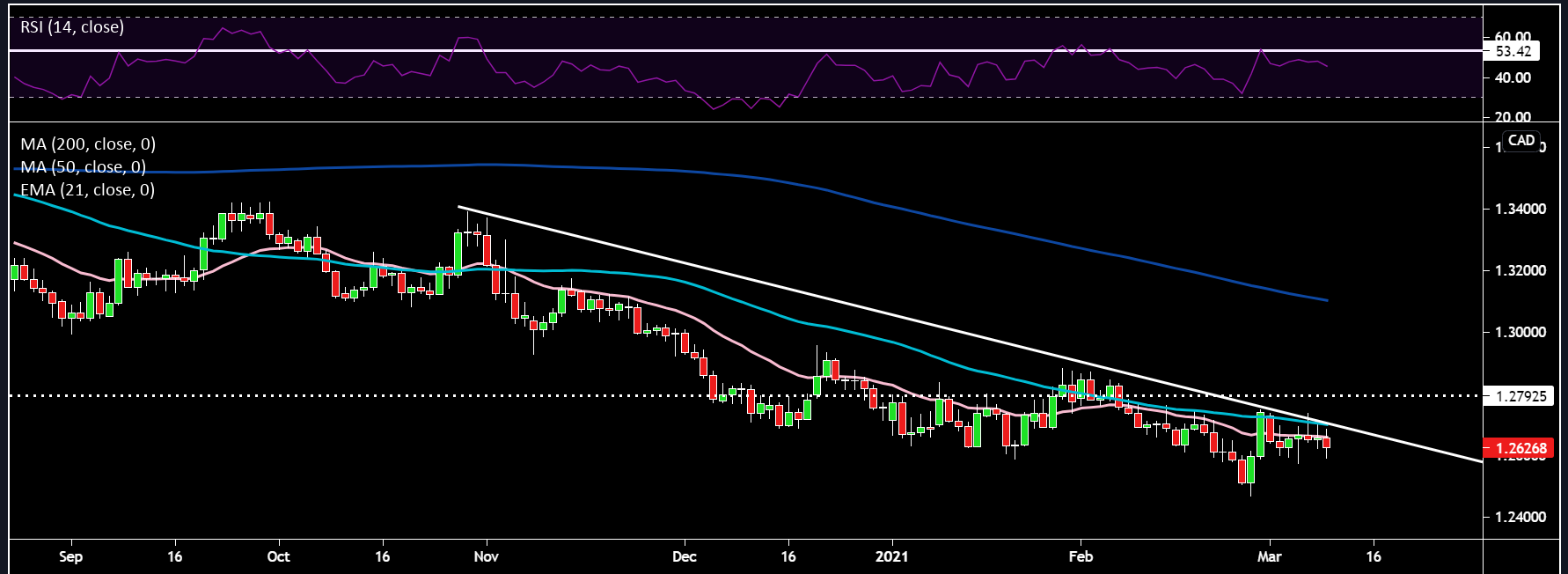Select the EMA (21, close, 0) legend
The height and width of the screenshot is (574, 1568).
88,189
